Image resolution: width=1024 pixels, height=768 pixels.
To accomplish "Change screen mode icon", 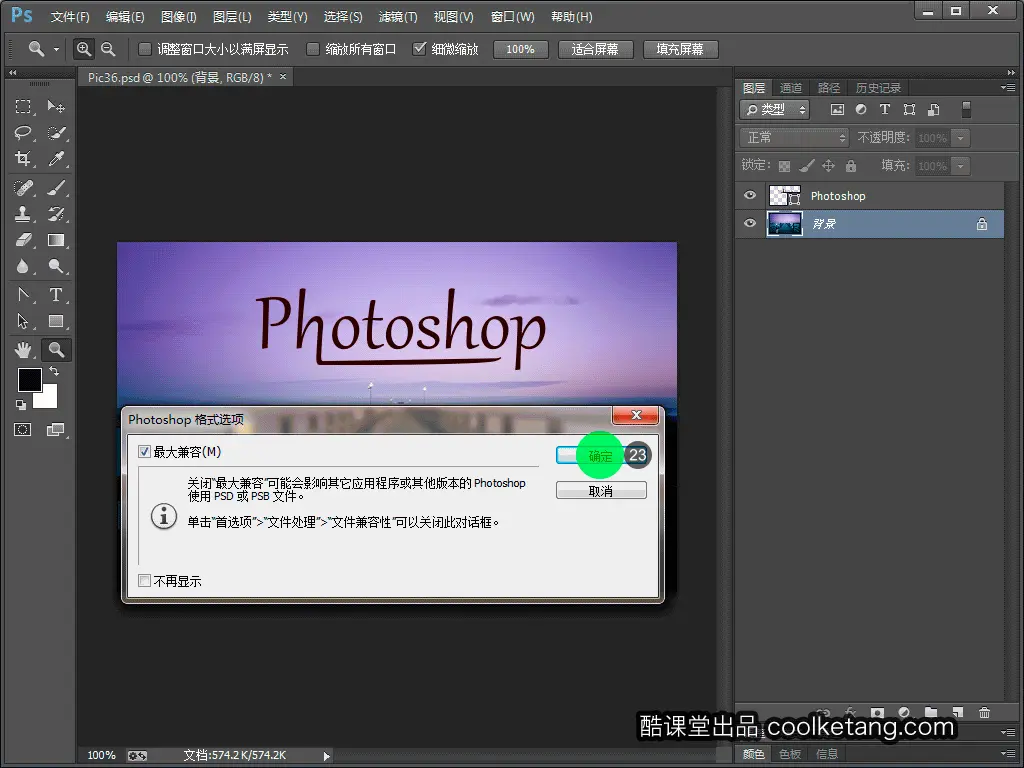I will (x=56, y=430).
